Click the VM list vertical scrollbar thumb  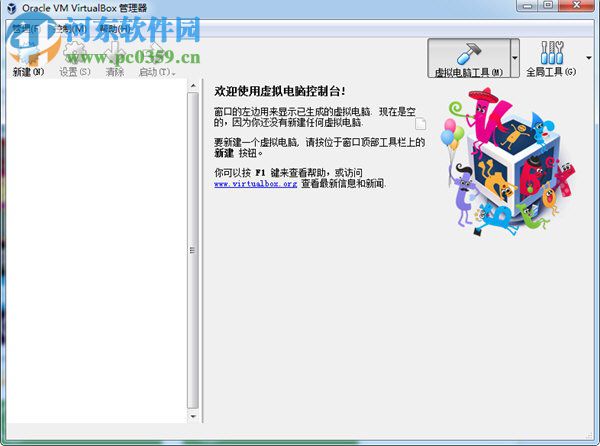(x=193, y=251)
